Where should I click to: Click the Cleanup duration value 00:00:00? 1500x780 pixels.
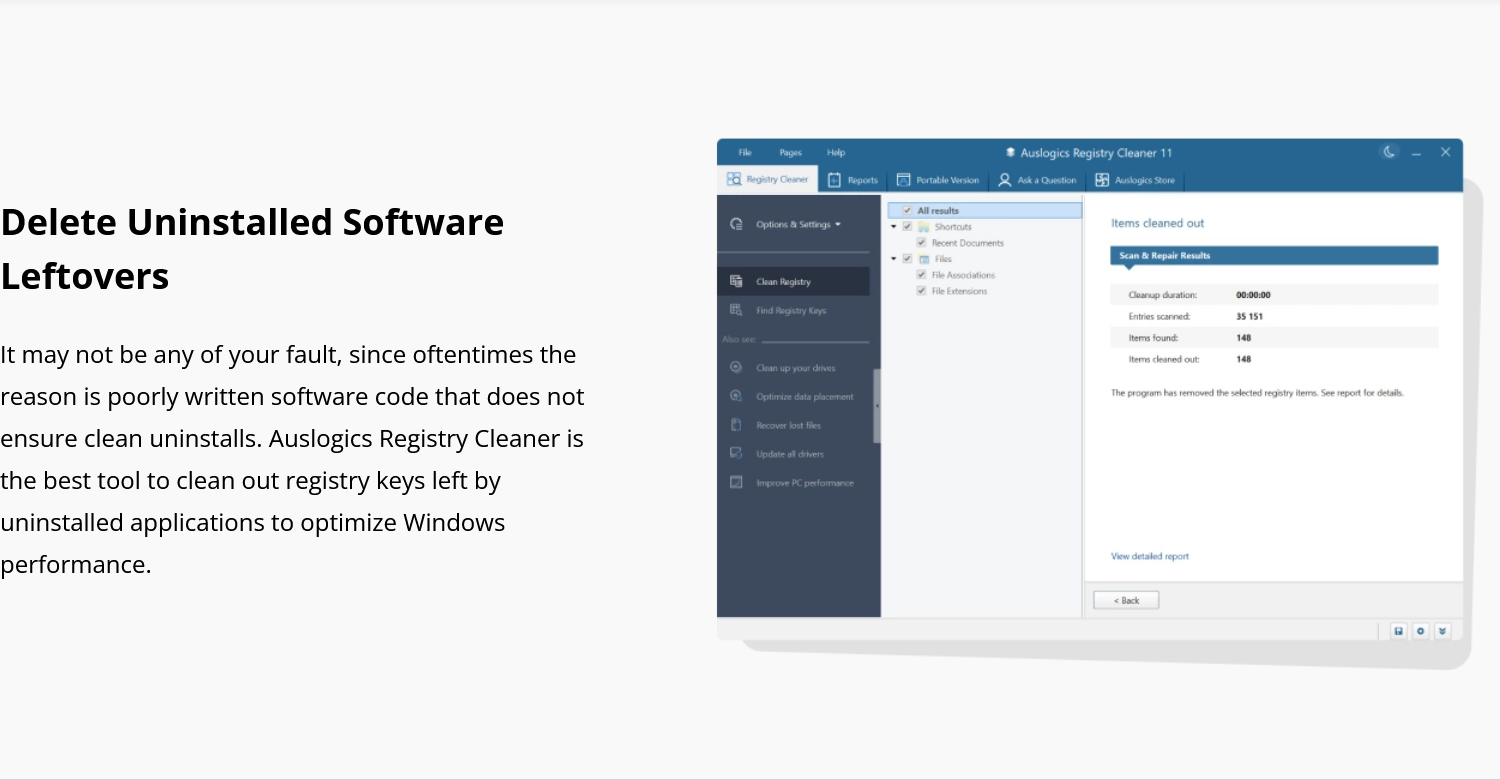(x=1253, y=296)
